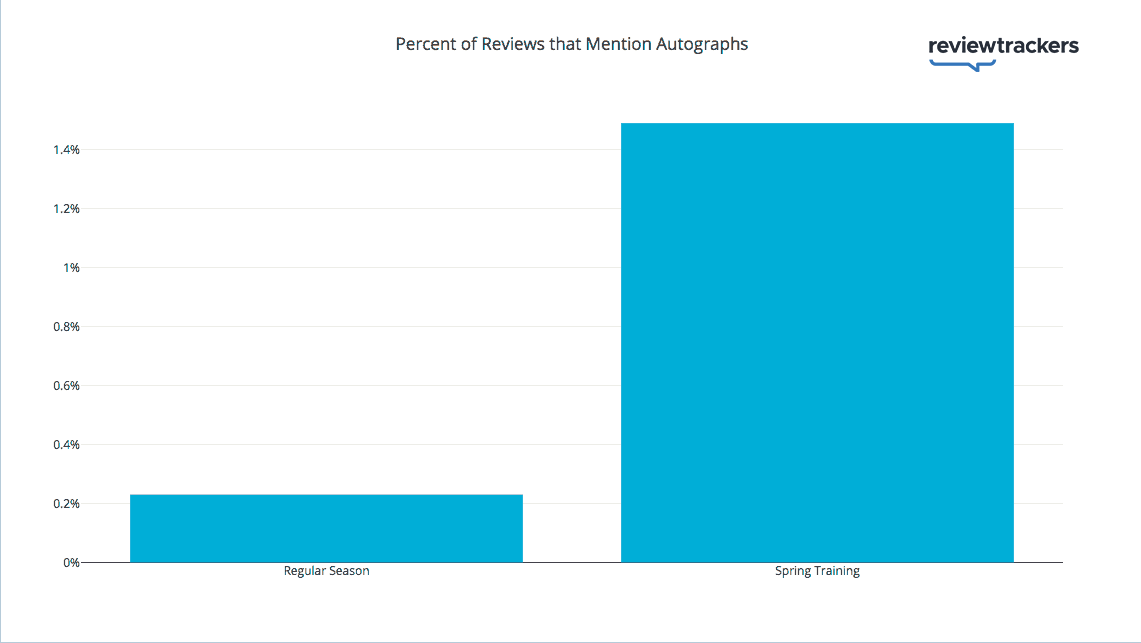Click the 1% y-axis tick label
Image resolution: width=1141 pixels, height=643 pixels.
[71, 268]
